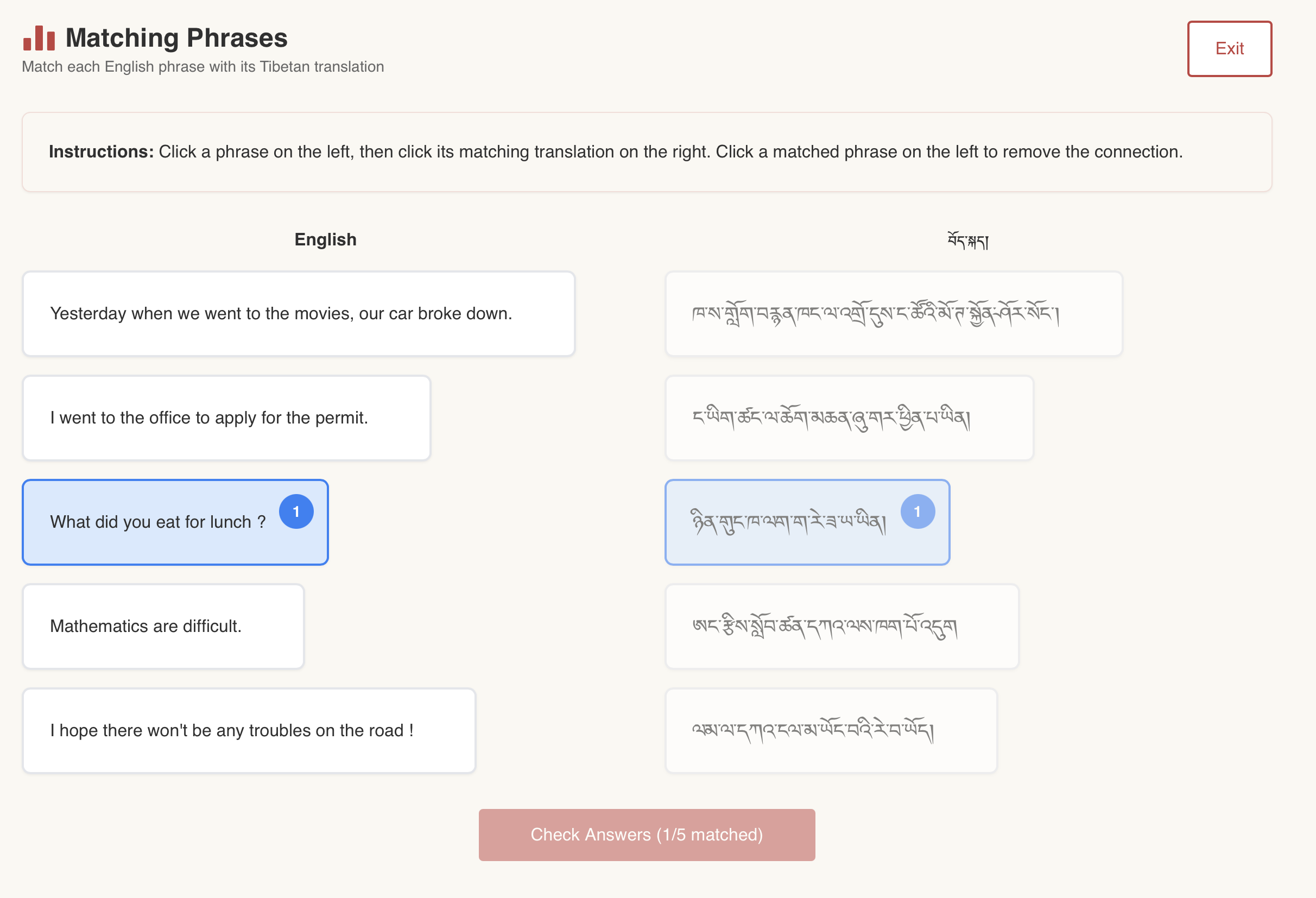Choose the 'I hope there won't be any troubles' card
1316x898 pixels.
point(249,730)
